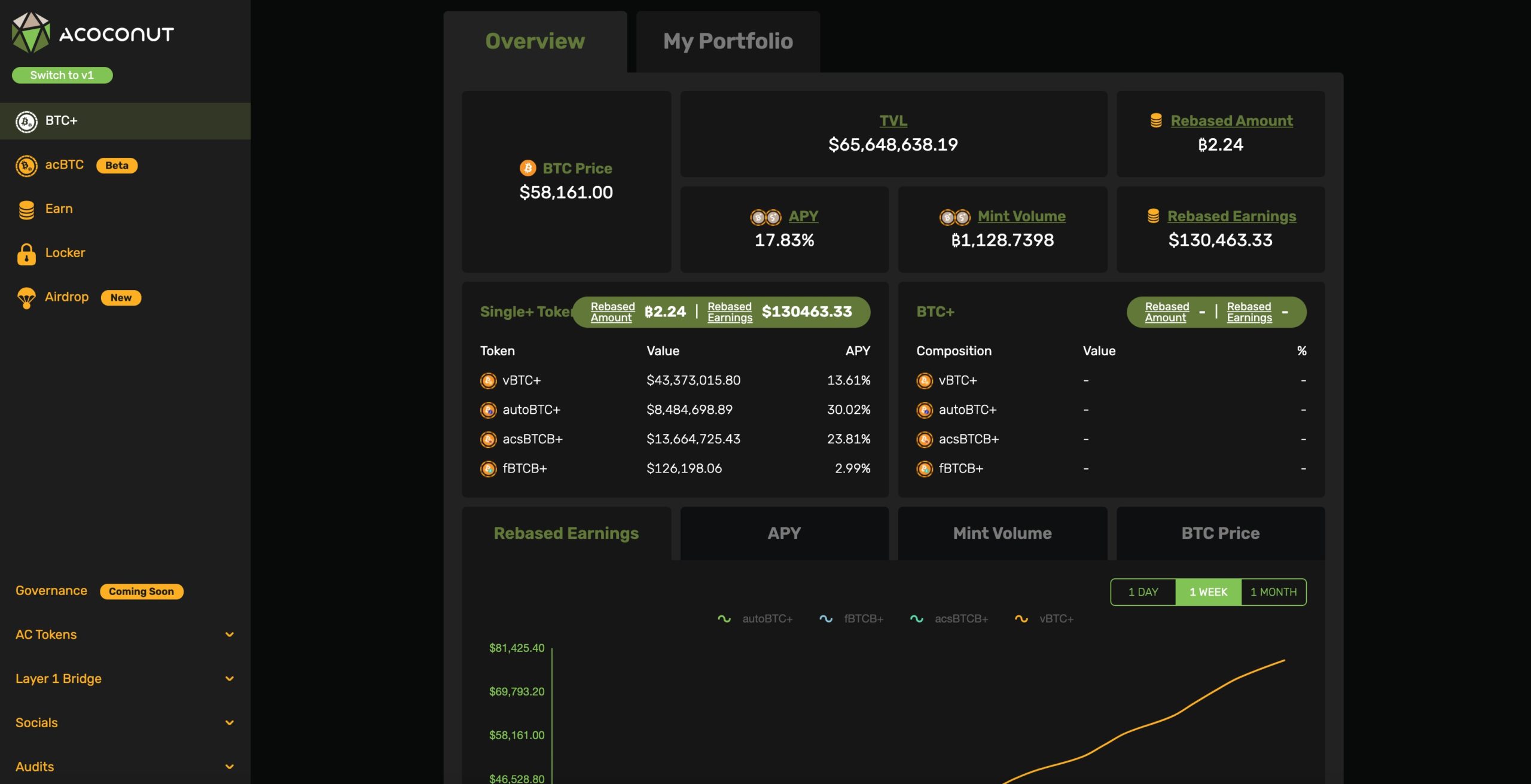Screen dimensions: 1531x784
Task: Click the acBTC sidebar coin icon
Action: 26,166
